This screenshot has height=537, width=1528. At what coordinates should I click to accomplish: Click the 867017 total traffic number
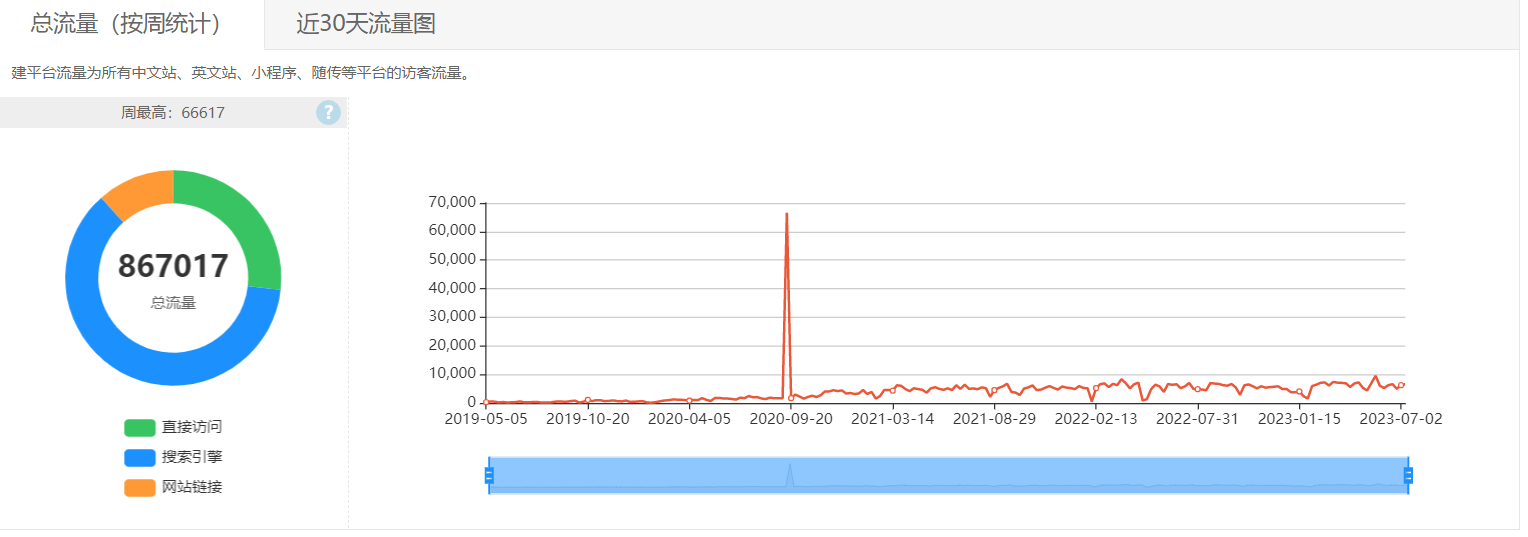coord(173,266)
